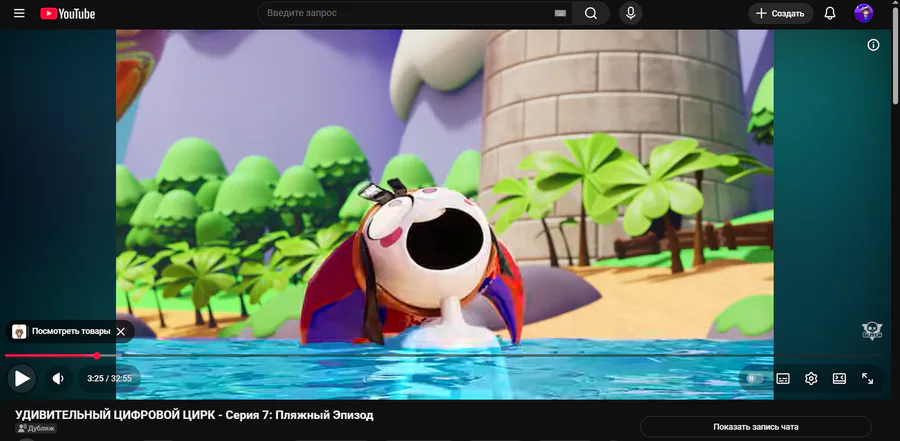Click the channel watermark on video
This screenshot has height=441, width=900.
(x=872, y=331)
